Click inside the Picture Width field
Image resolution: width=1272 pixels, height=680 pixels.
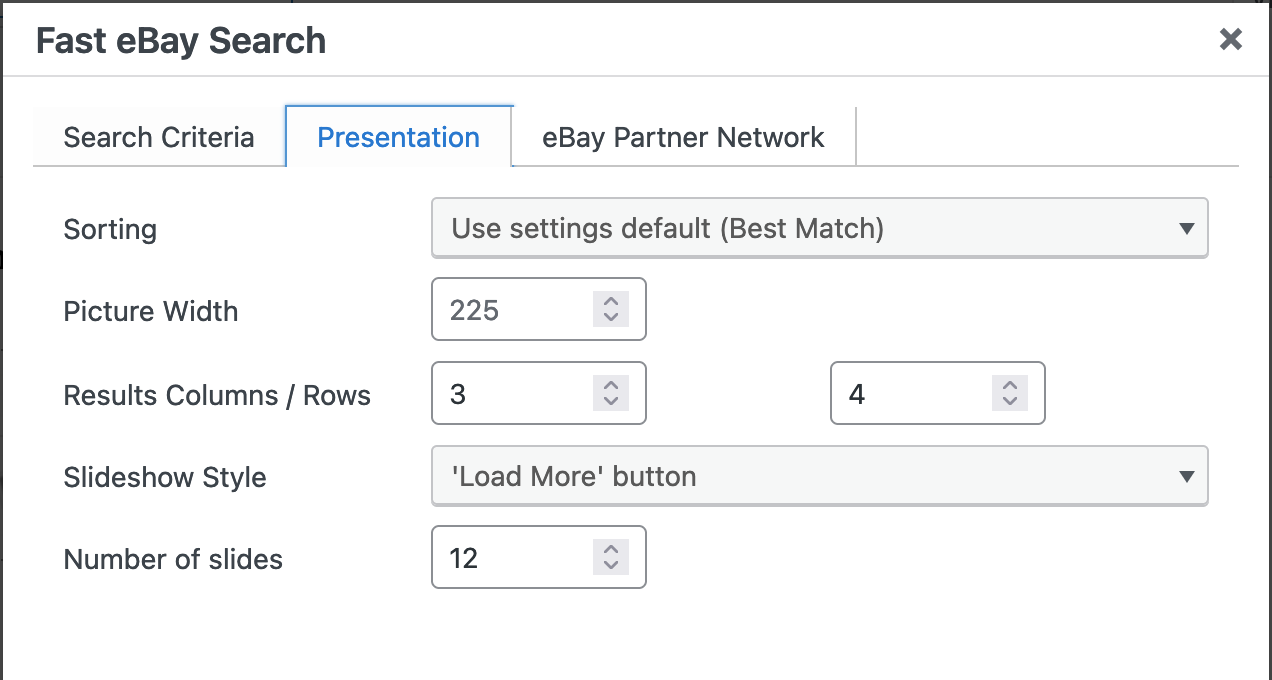click(539, 310)
